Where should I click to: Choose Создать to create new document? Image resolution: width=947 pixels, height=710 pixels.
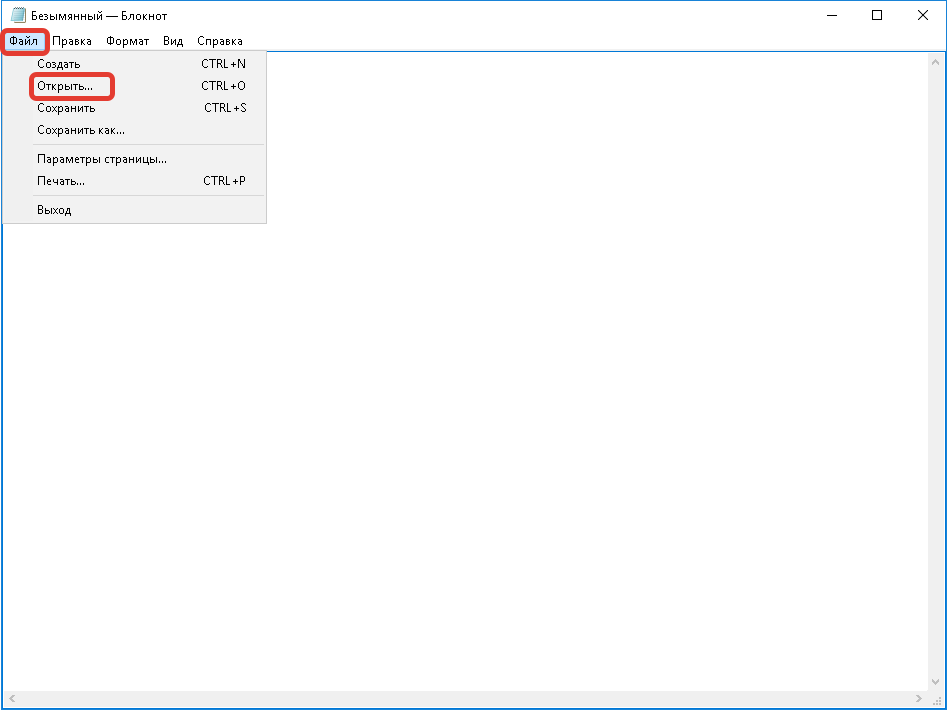coord(59,64)
